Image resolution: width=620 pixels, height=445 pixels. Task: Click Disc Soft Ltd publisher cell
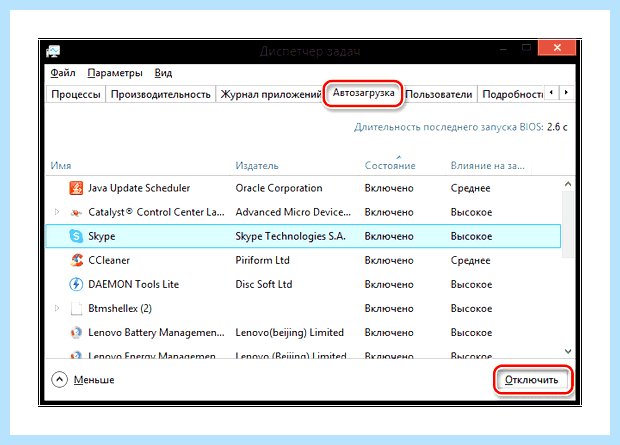(264, 284)
